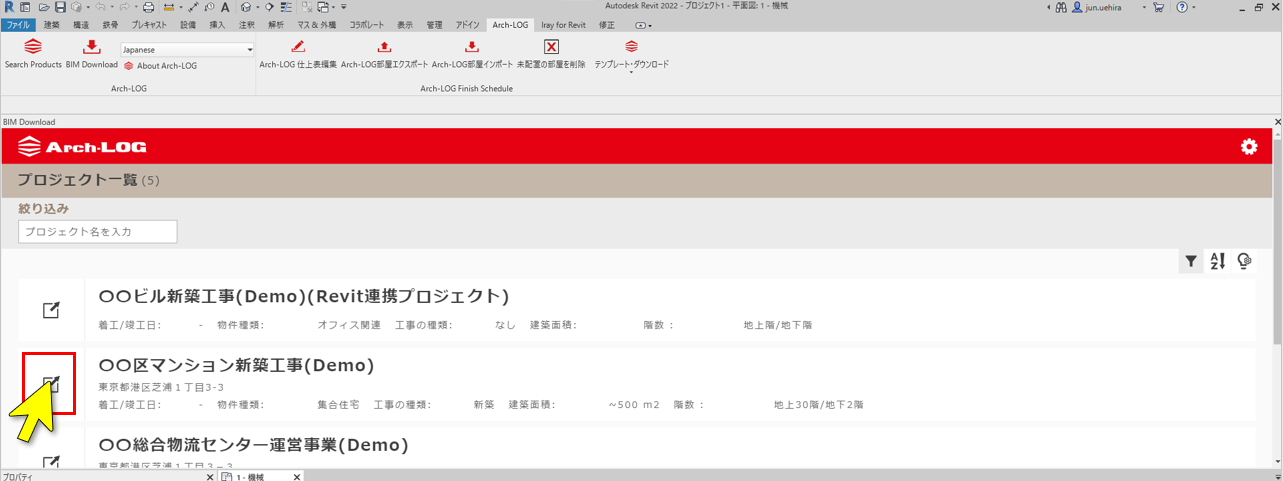Open the shopping cart icon
Viewport: 1283px width, 481px height.
(x=1158, y=7)
